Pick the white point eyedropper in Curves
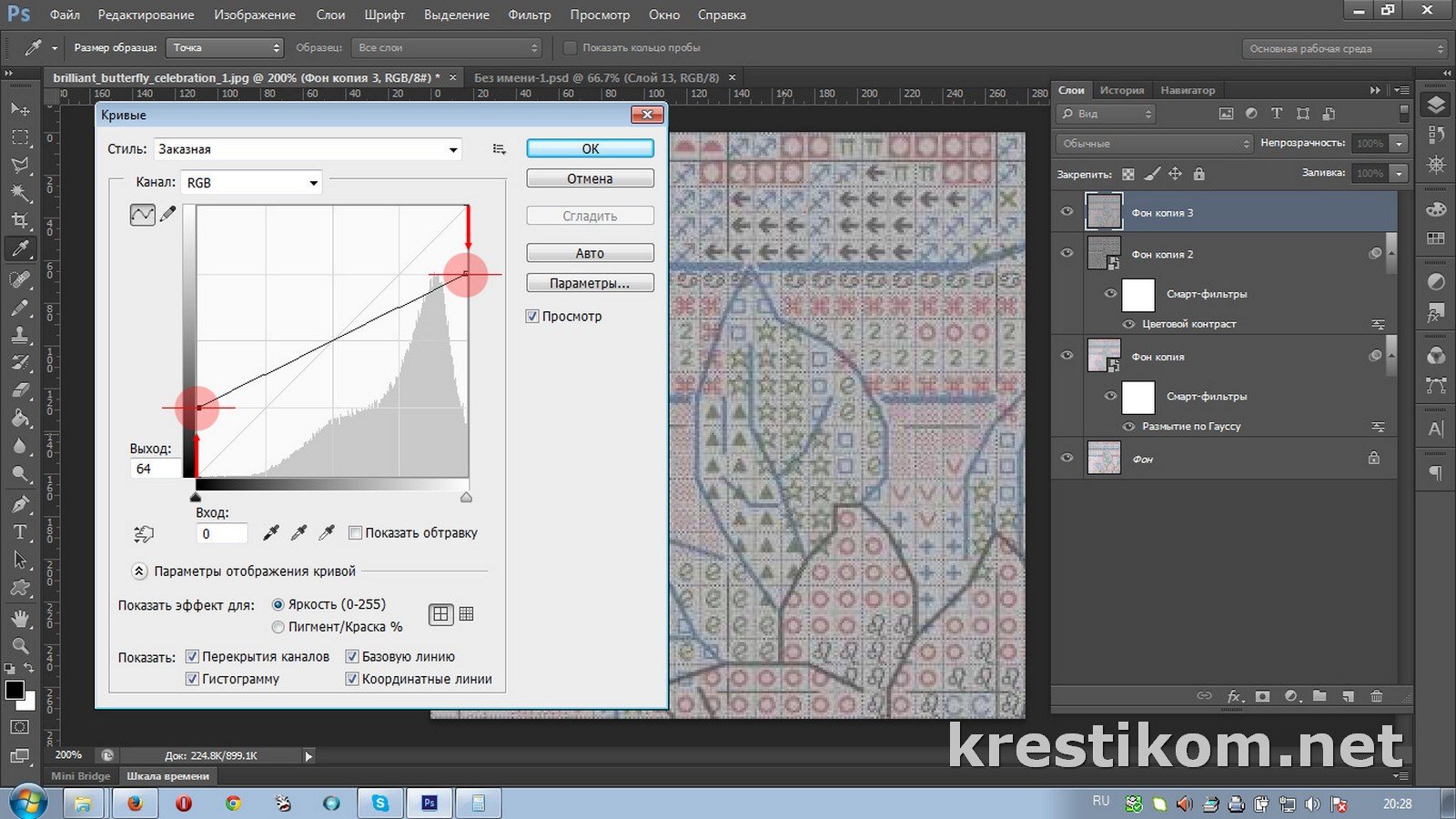Image resolution: width=1456 pixels, height=819 pixels. pos(327,533)
